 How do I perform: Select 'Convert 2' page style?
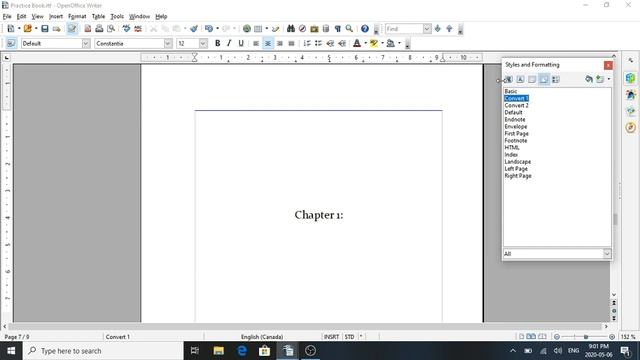pyautogui.click(x=516, y=105)
